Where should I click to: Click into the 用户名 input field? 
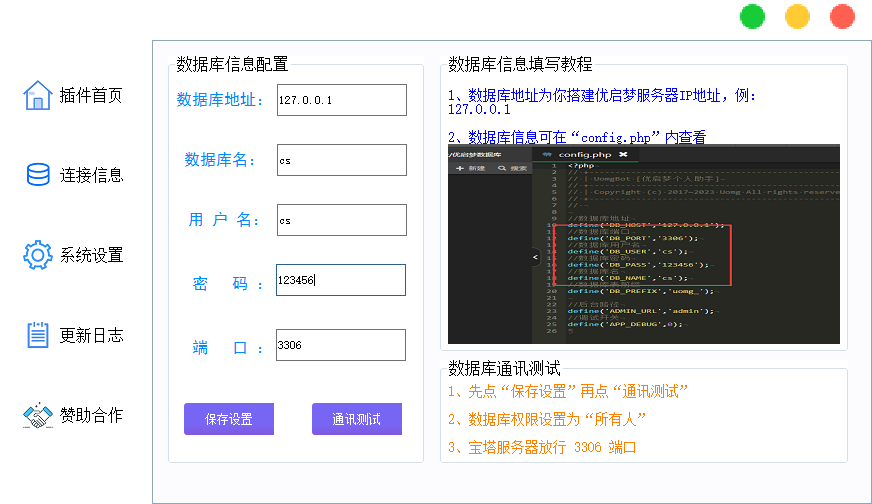pyautogui.click(x=341, y=220)
